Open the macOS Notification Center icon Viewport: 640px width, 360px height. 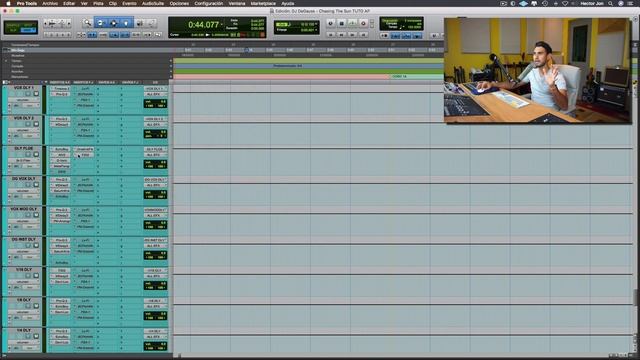coord(631,3)
